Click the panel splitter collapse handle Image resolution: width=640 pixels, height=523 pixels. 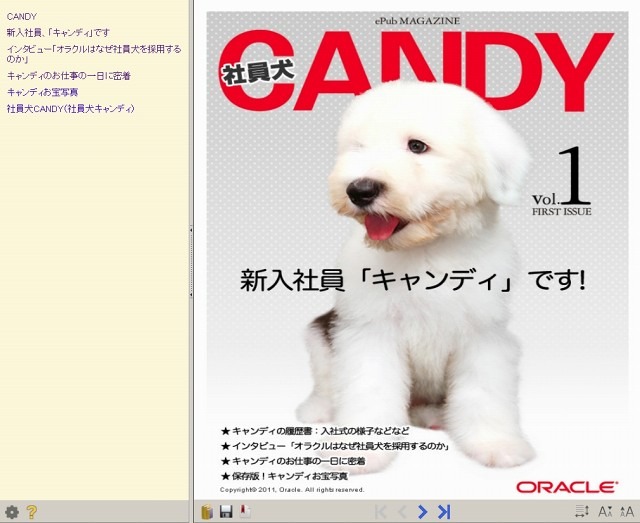click(x=191, y=261)
